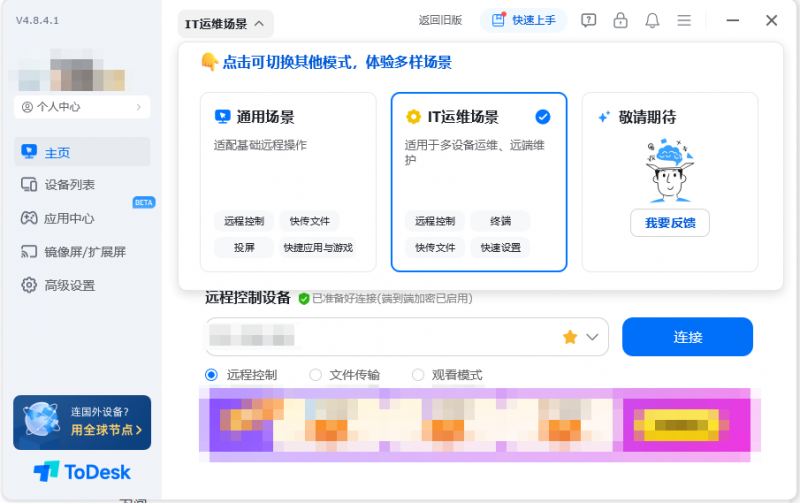
Task: Open 设备列表 in the sidebar
Action: click(70, 185)
